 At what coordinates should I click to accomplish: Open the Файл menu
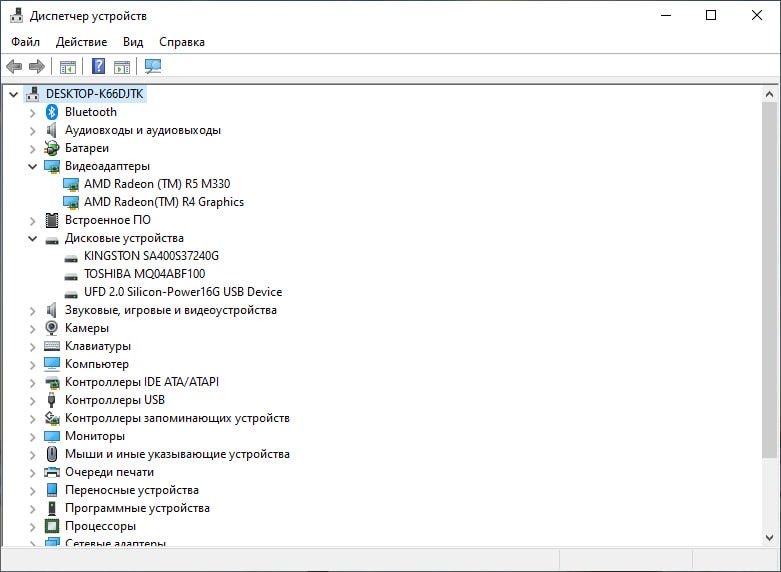[25, 42]
